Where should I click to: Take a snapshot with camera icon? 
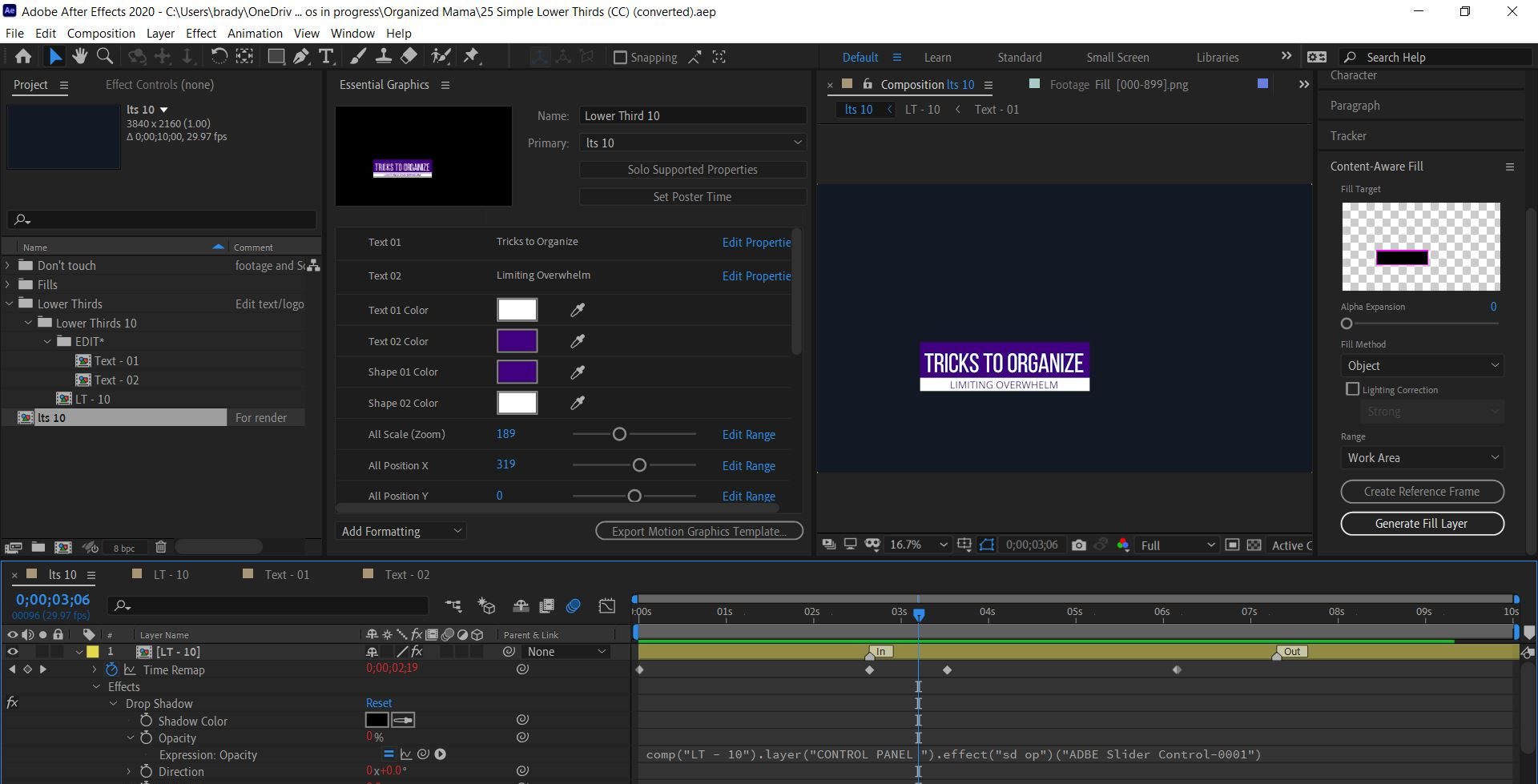pyautogui.click(x=1079, y=545)
